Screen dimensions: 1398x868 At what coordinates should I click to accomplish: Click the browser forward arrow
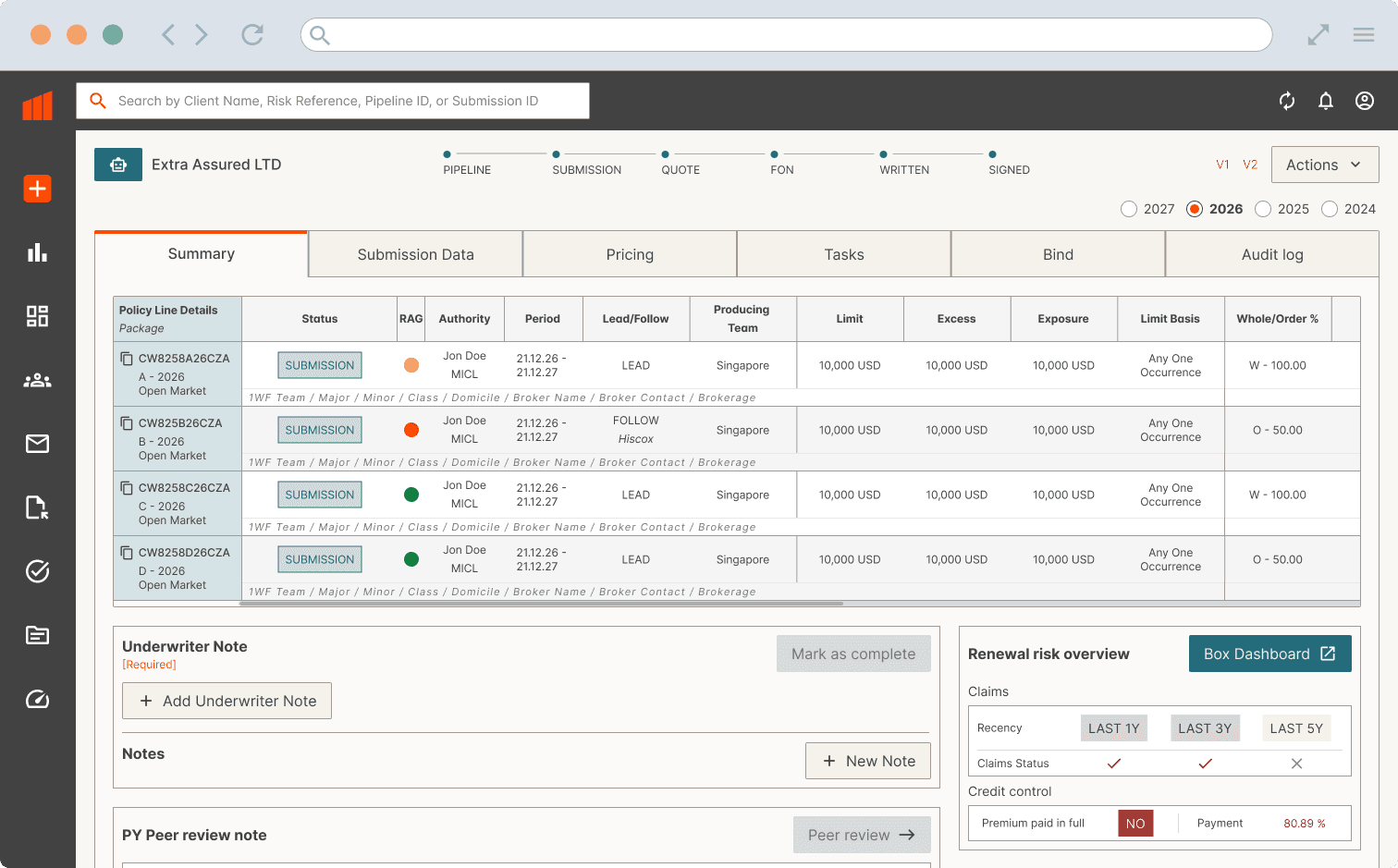tap(202, 35)
